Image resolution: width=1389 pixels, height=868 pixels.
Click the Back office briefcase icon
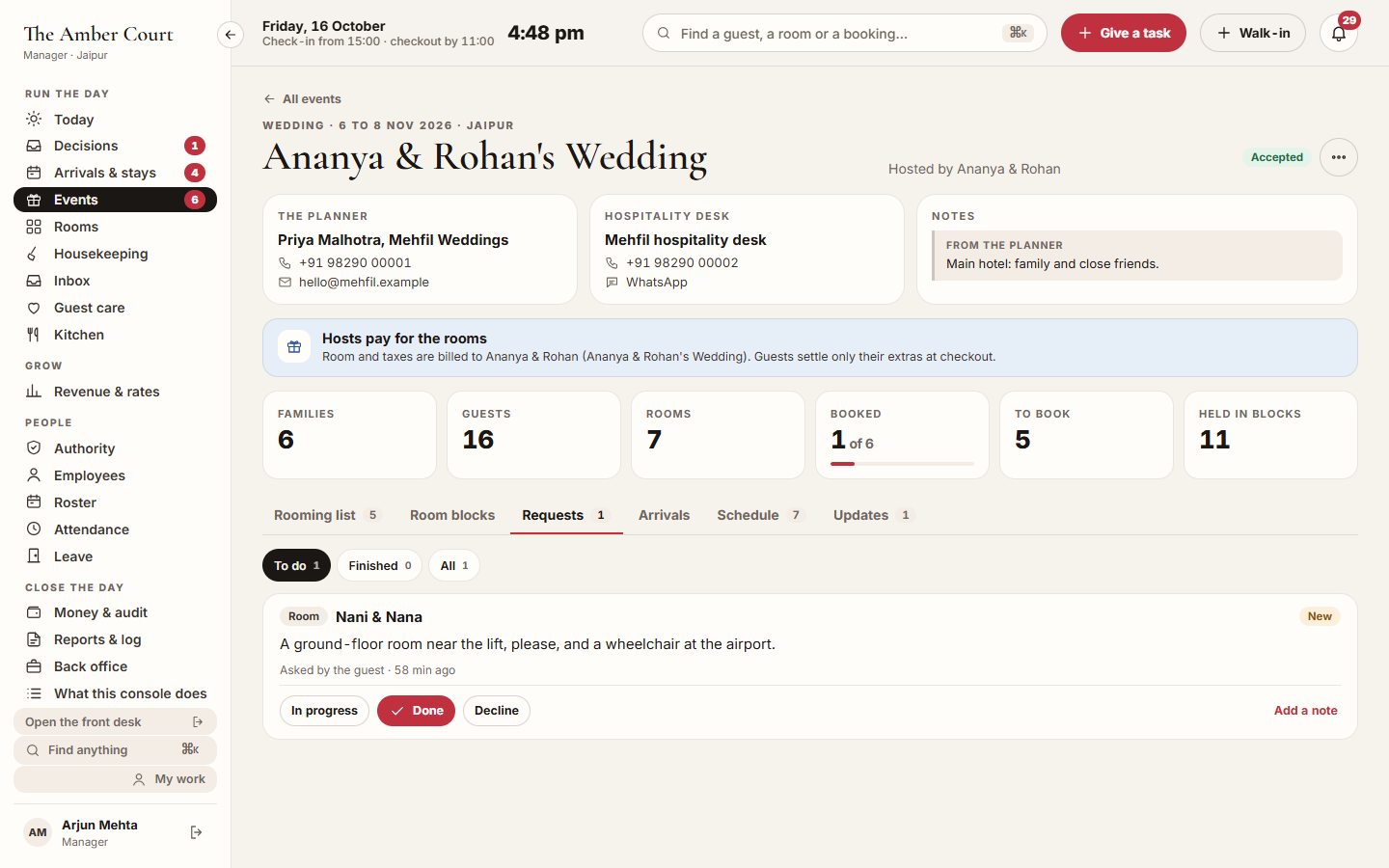coord(34,666)
